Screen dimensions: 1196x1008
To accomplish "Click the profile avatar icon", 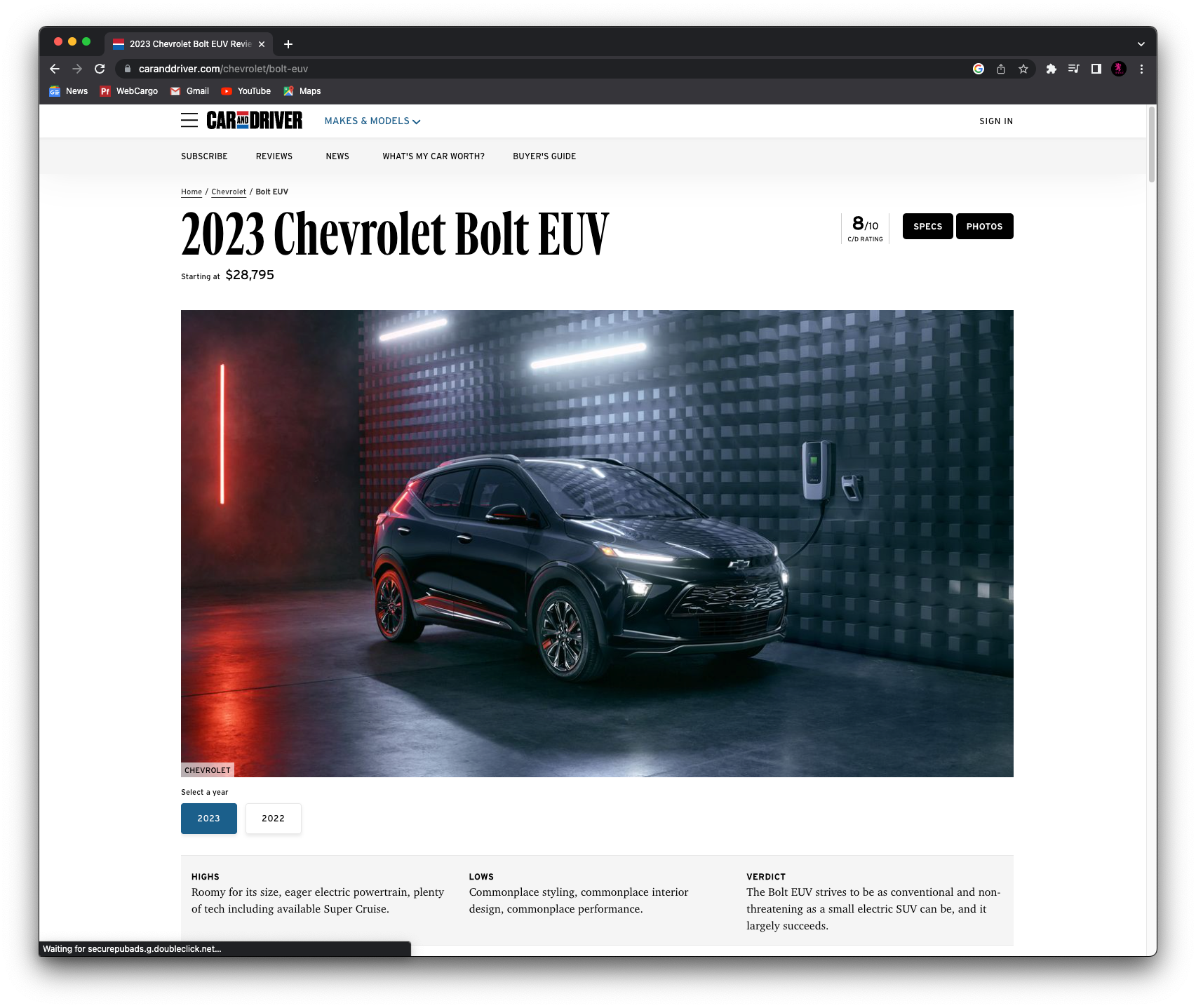I will click(x=1119, y=69).
